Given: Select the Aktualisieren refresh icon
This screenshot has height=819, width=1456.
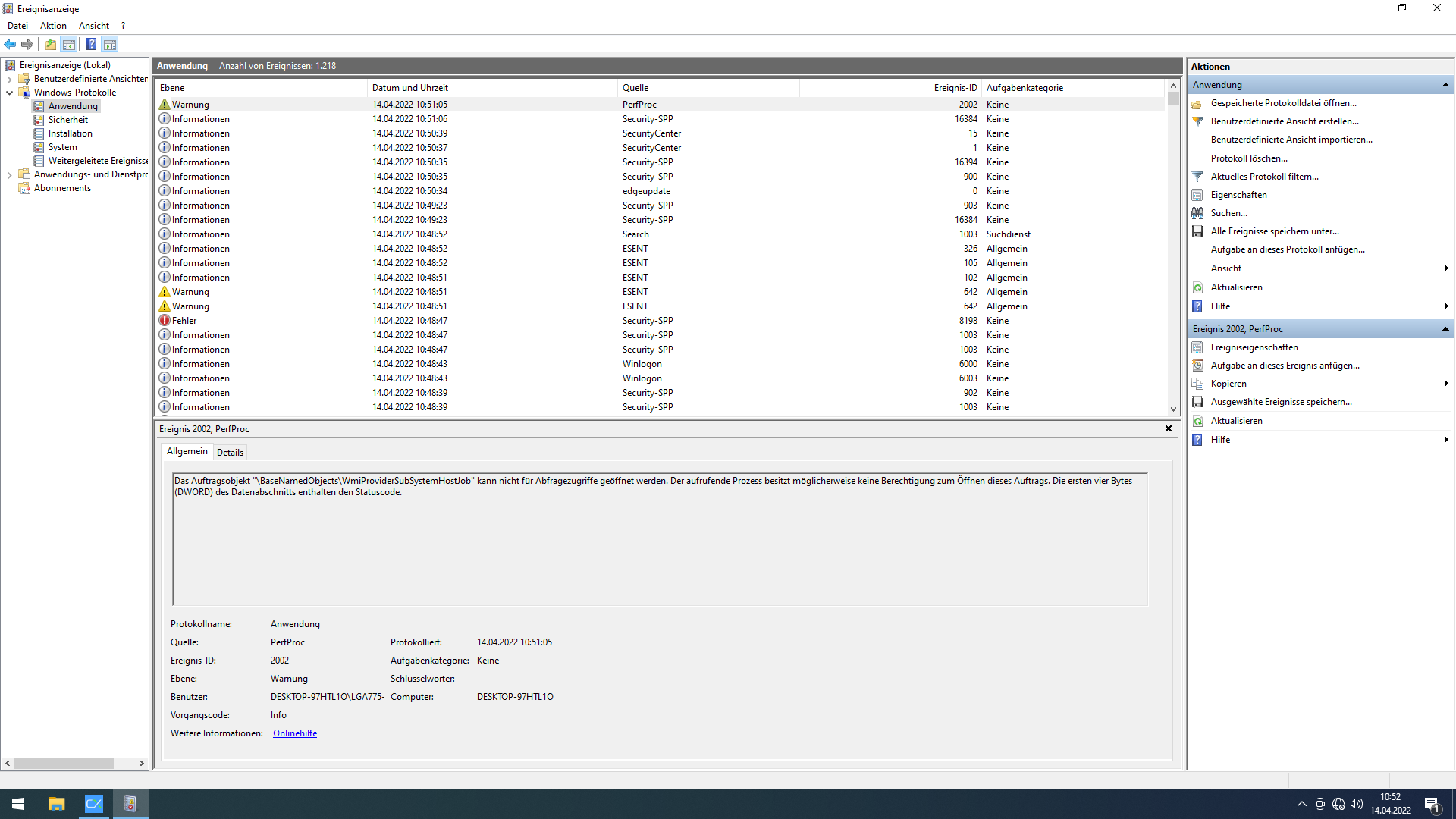Looking at the screenshot, I should 1198,287.
